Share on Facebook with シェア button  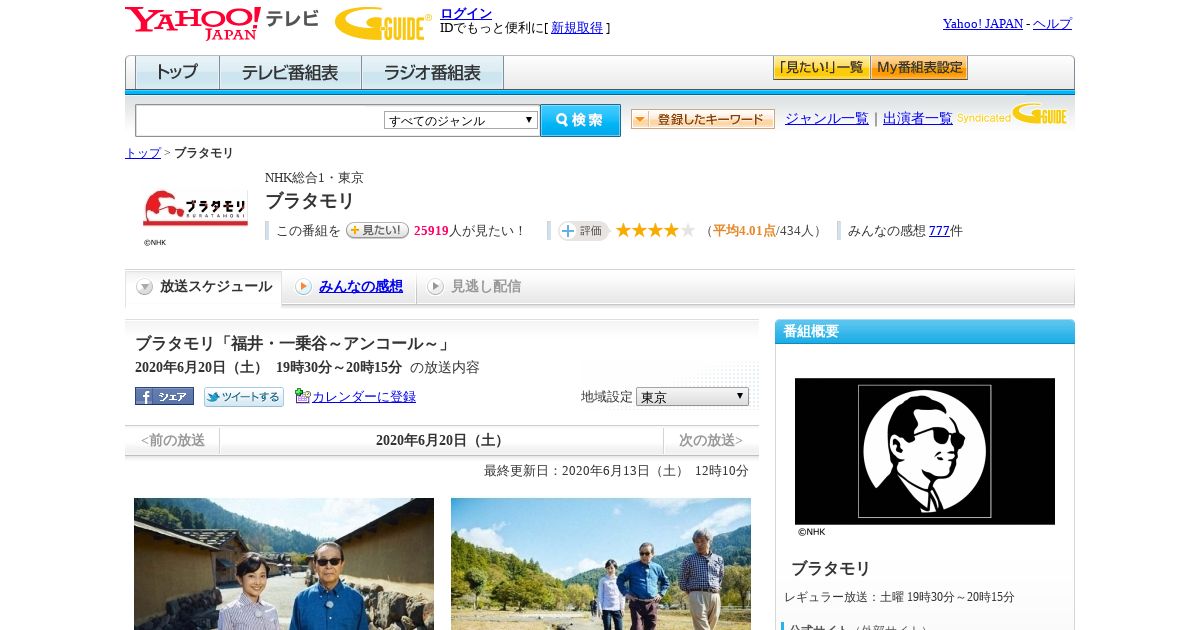(164, 396)
